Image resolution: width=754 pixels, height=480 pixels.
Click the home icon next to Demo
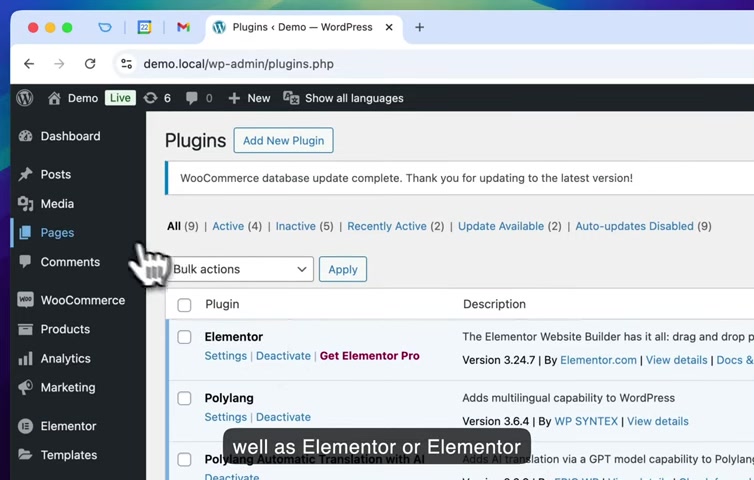coord(54,98)
